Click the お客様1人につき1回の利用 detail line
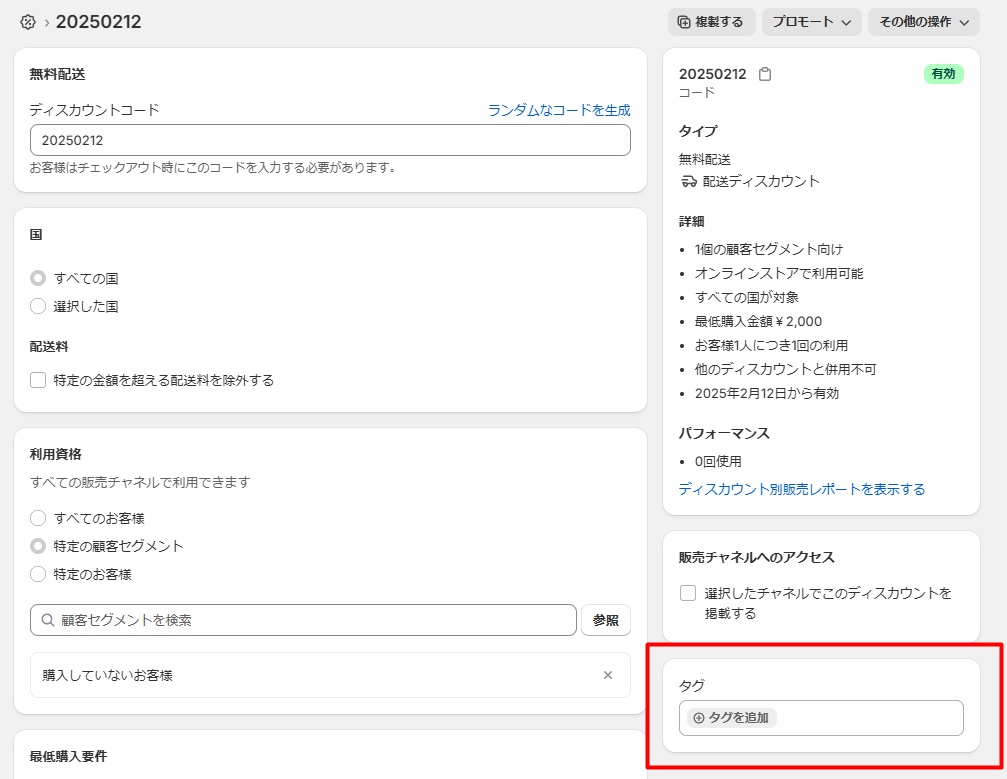Screen dimensions: 1007x779 (x=771, y=346)
